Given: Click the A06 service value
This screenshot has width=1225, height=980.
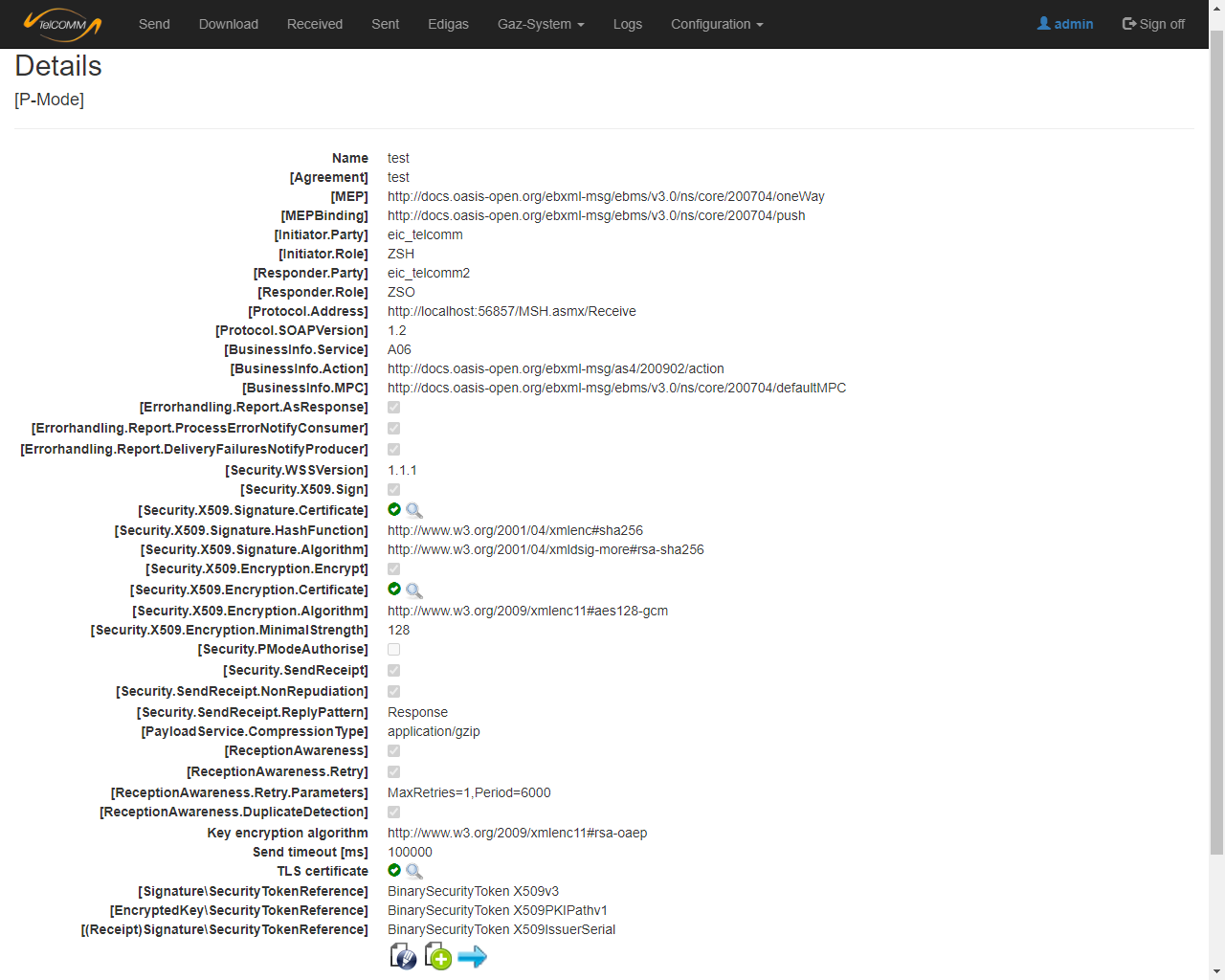Looking at the screenshot, I should click(399, 349).
